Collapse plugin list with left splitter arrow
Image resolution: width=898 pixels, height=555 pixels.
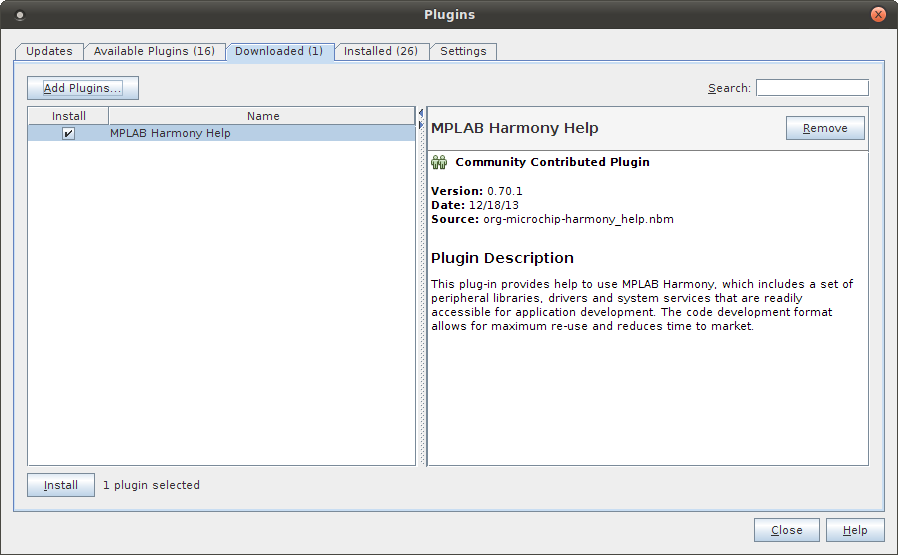pos(421,112)
